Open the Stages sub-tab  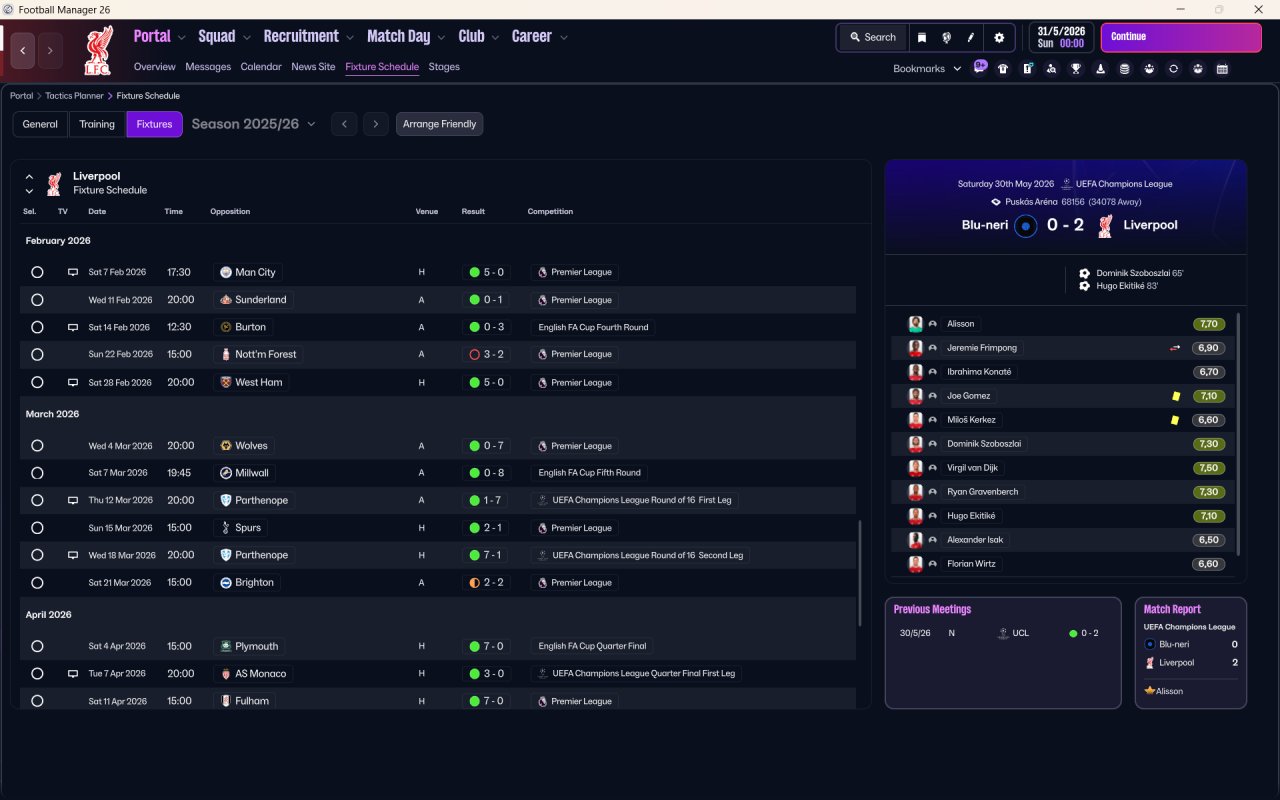click(x=444, y=67)
